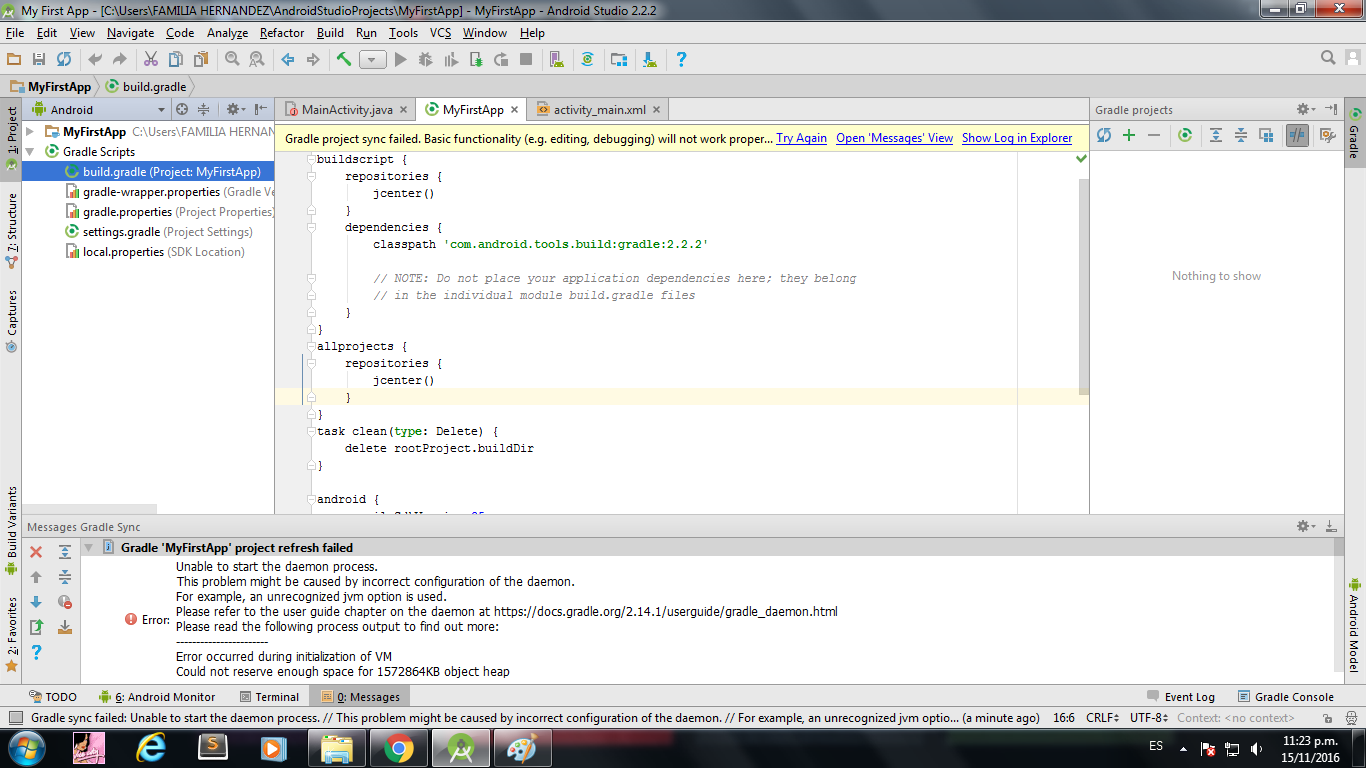The image size is (1366, 768).
Task: Open the AVD Manager icon
Action: (557, 60)
